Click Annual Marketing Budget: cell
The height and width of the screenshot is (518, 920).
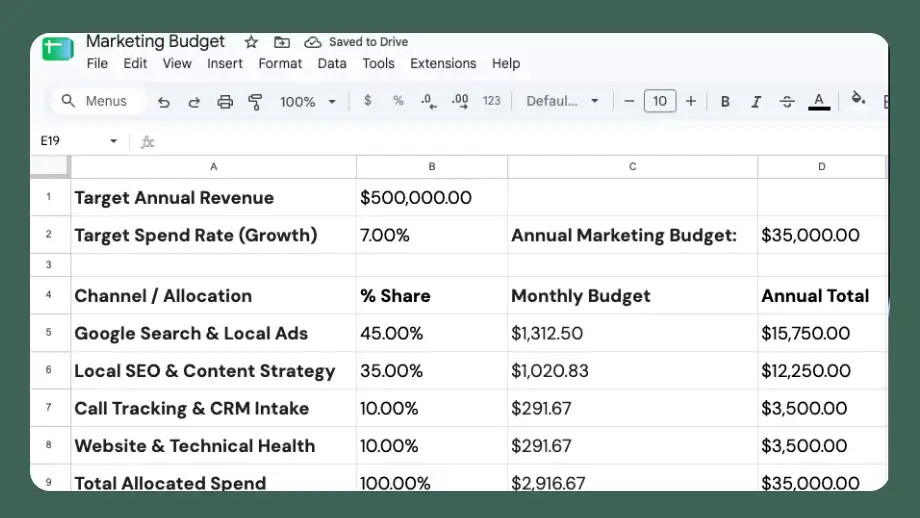pos(632,235)
